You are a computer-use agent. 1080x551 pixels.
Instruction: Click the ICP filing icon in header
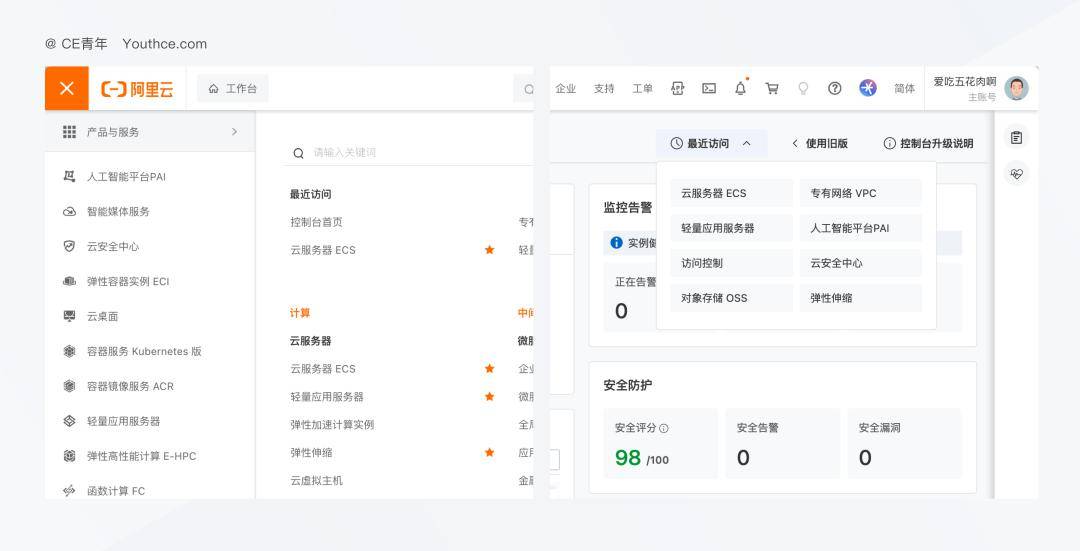(678, 88)
